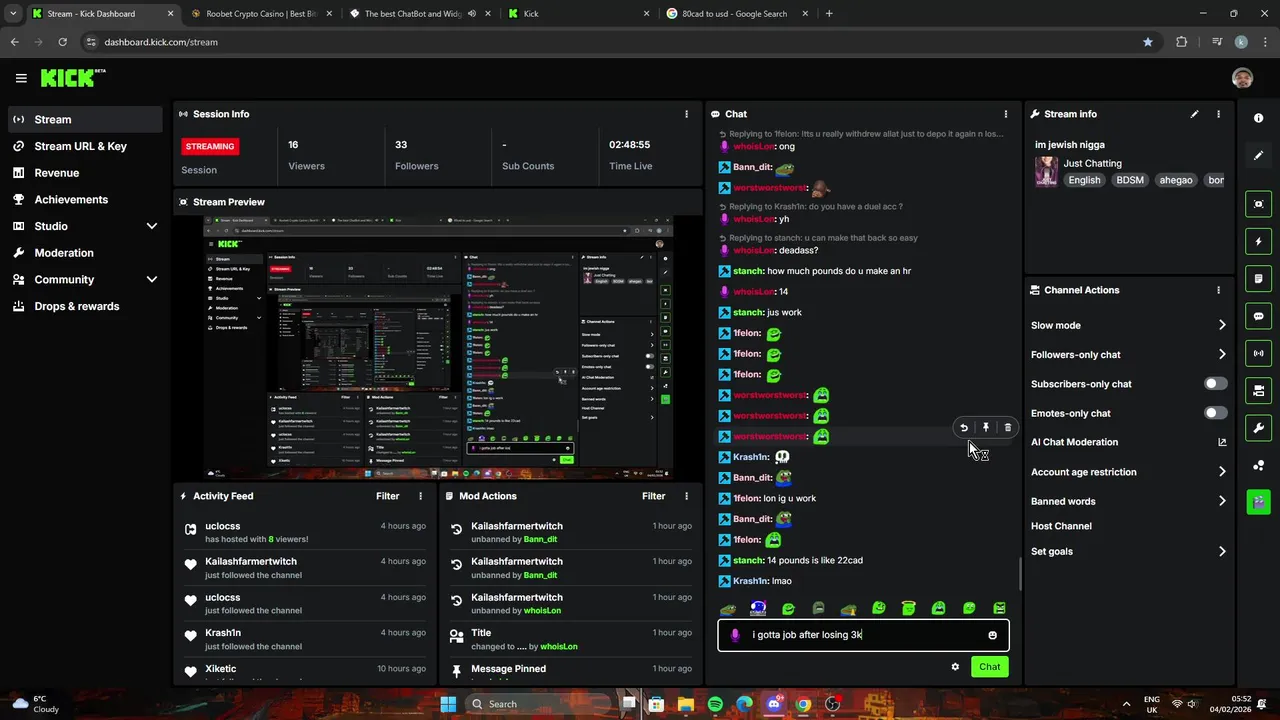
Task: Click the screen capture icon in right toolbar
Action: pos(1258,204)
